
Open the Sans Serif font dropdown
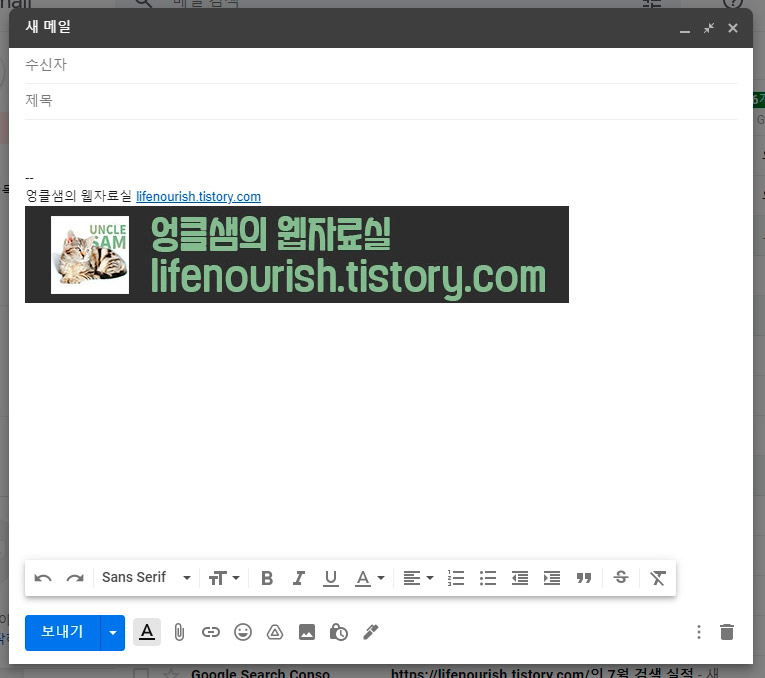(146, 578)
